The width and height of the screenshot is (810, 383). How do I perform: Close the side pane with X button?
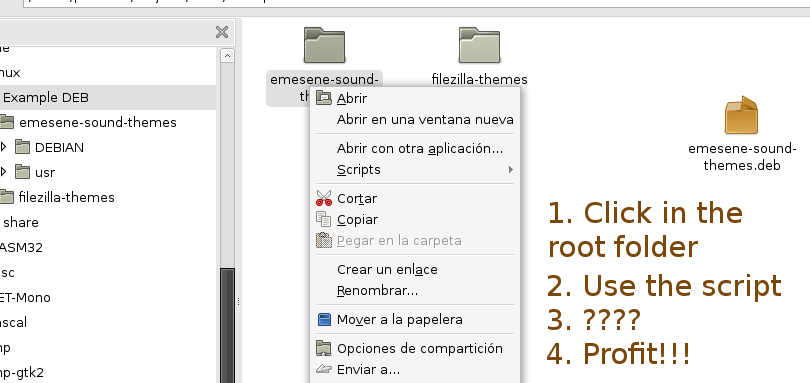coord(222,33)
